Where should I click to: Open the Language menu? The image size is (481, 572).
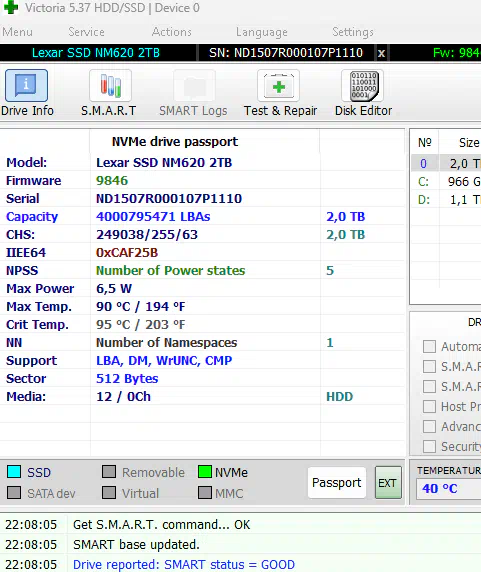click(262, 32)
